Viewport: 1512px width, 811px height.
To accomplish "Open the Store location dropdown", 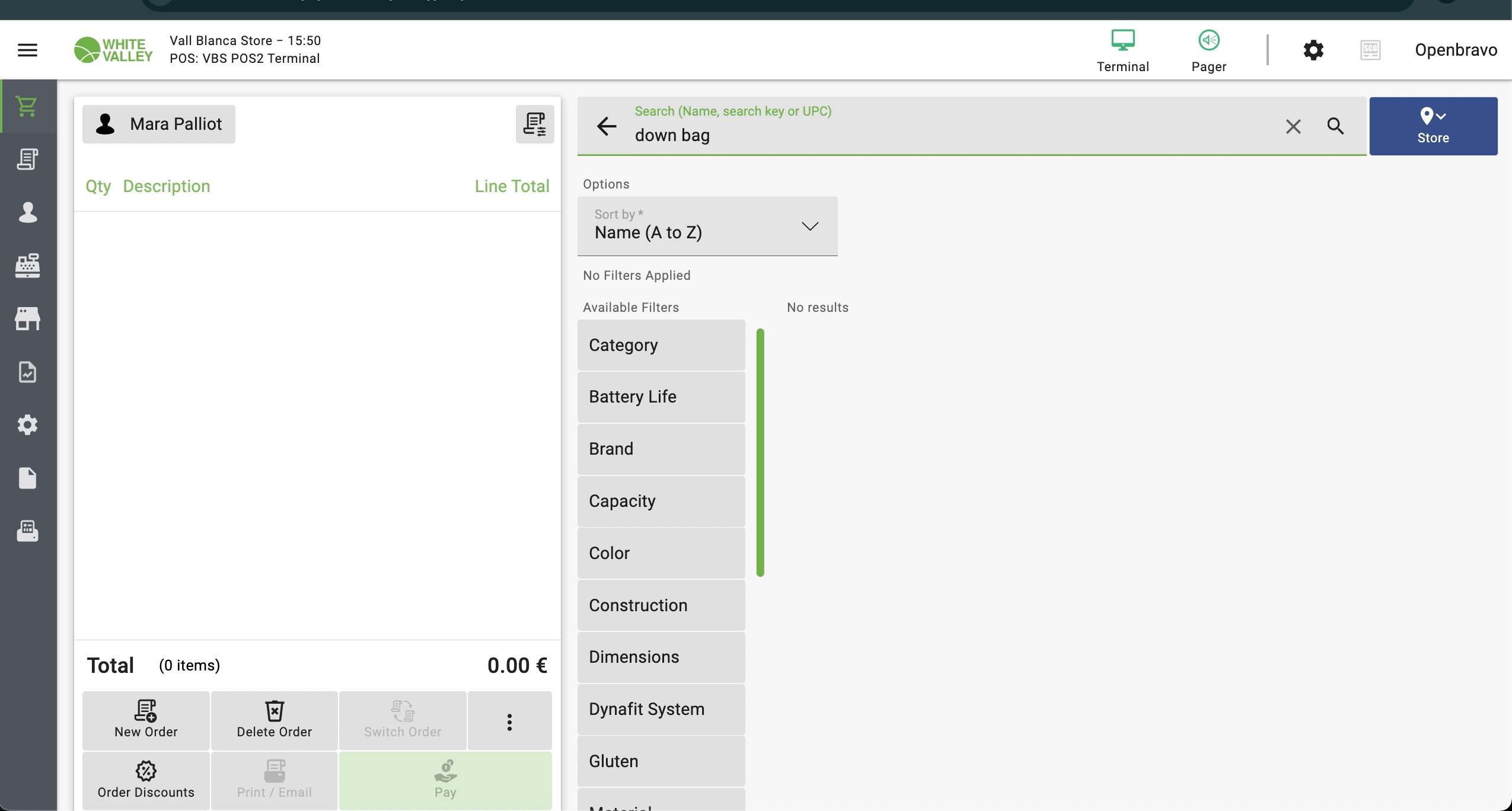I will 1433,126.
